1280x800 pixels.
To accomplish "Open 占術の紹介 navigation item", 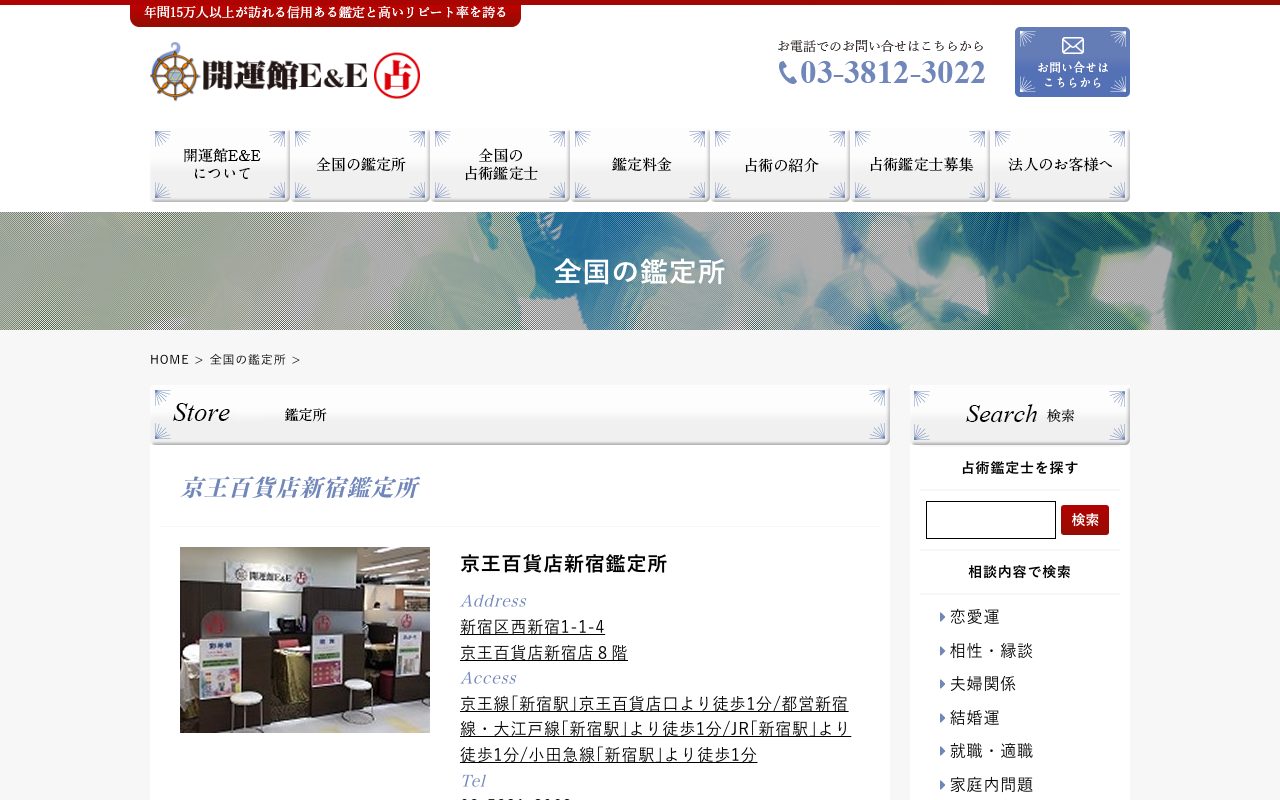I will tap(780, 165).
